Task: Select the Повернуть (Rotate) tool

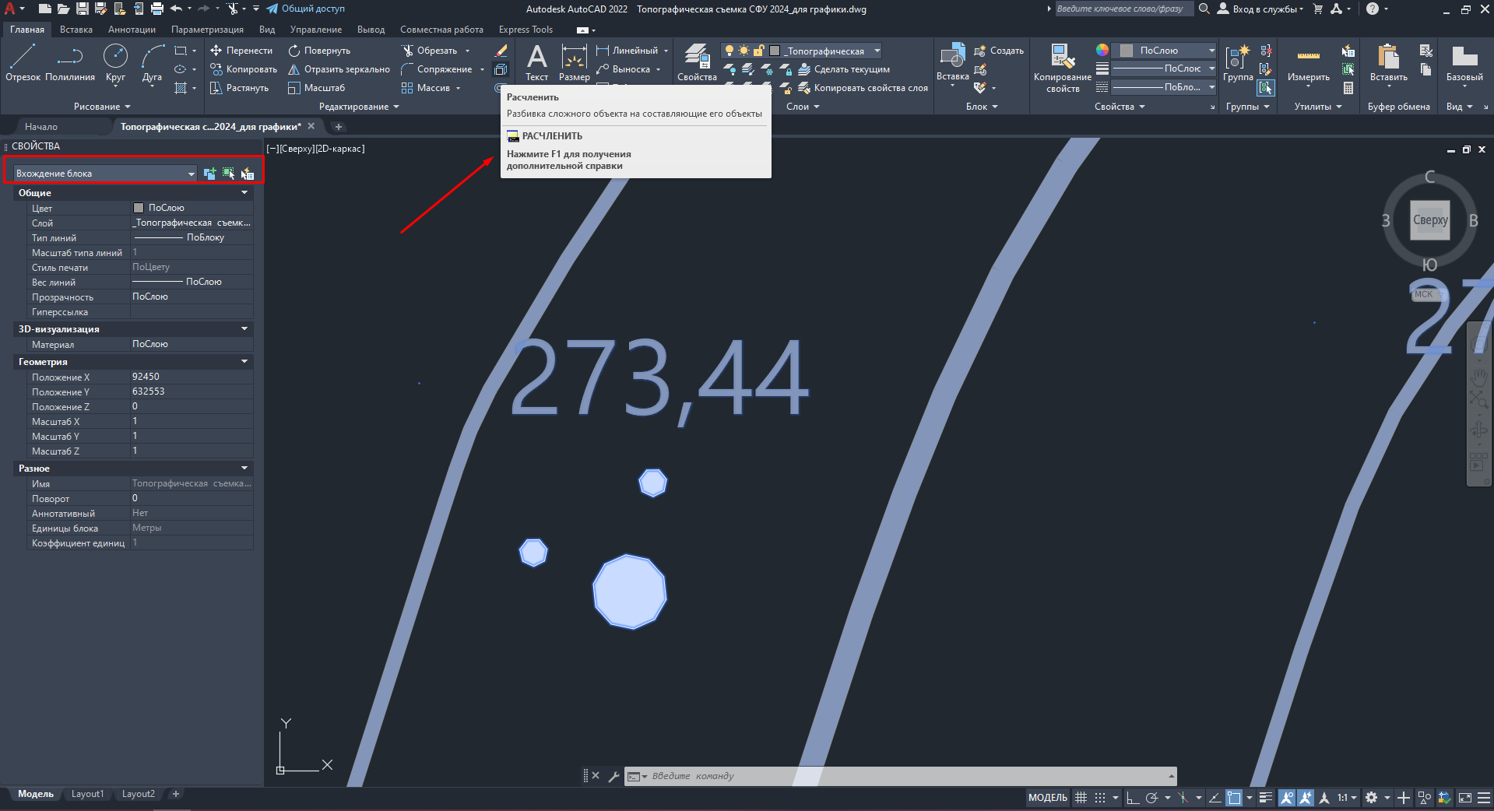Action: click(x=319, y=51)
